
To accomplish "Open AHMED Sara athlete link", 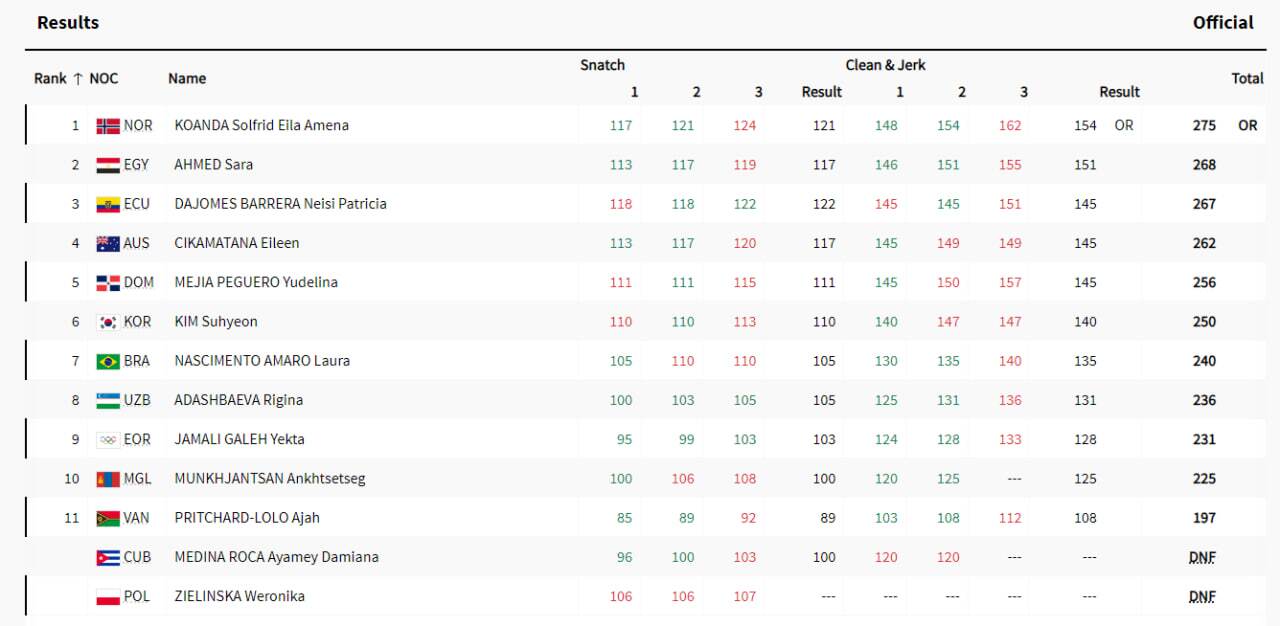I will (x=213, y=165).
